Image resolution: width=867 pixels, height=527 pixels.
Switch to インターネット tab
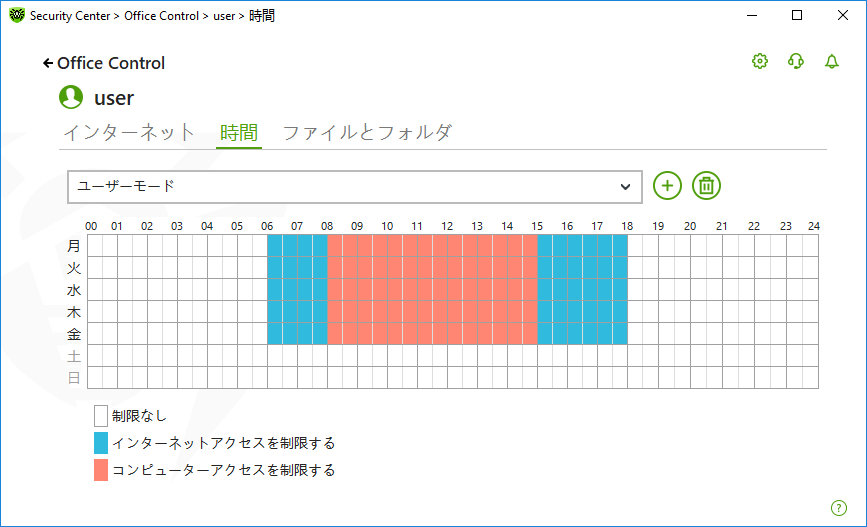[x=129, y=133]
